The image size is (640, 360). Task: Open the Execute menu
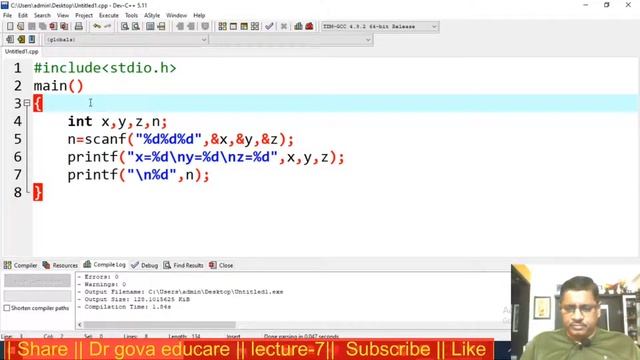click(x=109, y=16)
